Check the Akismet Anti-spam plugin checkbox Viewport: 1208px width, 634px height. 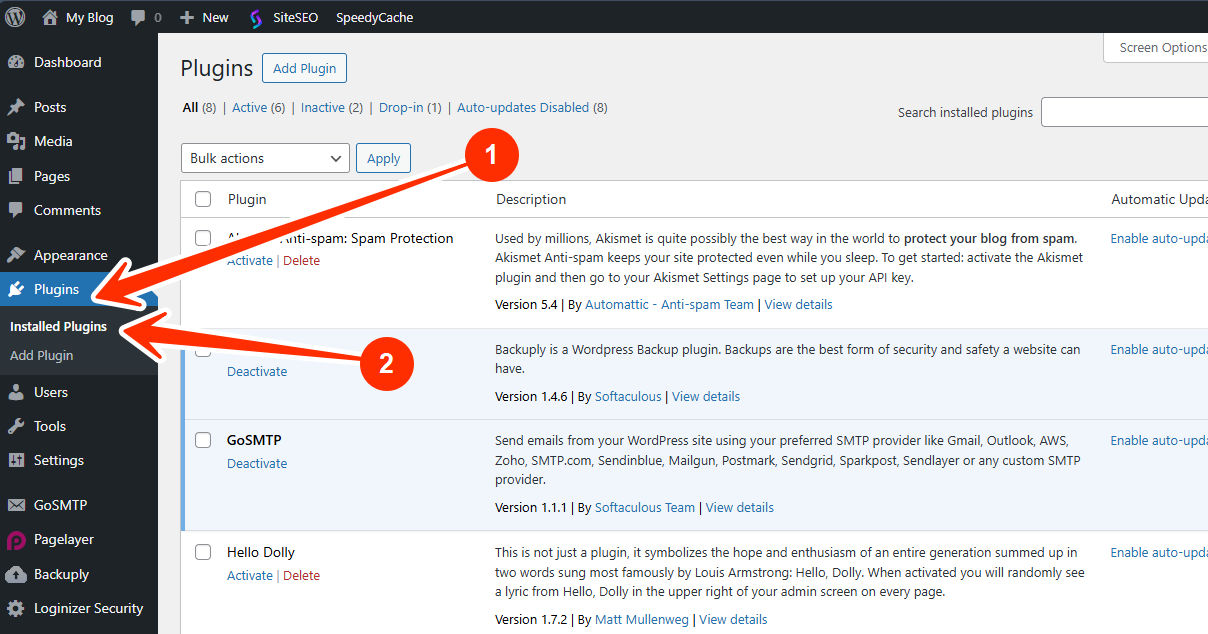203,238
